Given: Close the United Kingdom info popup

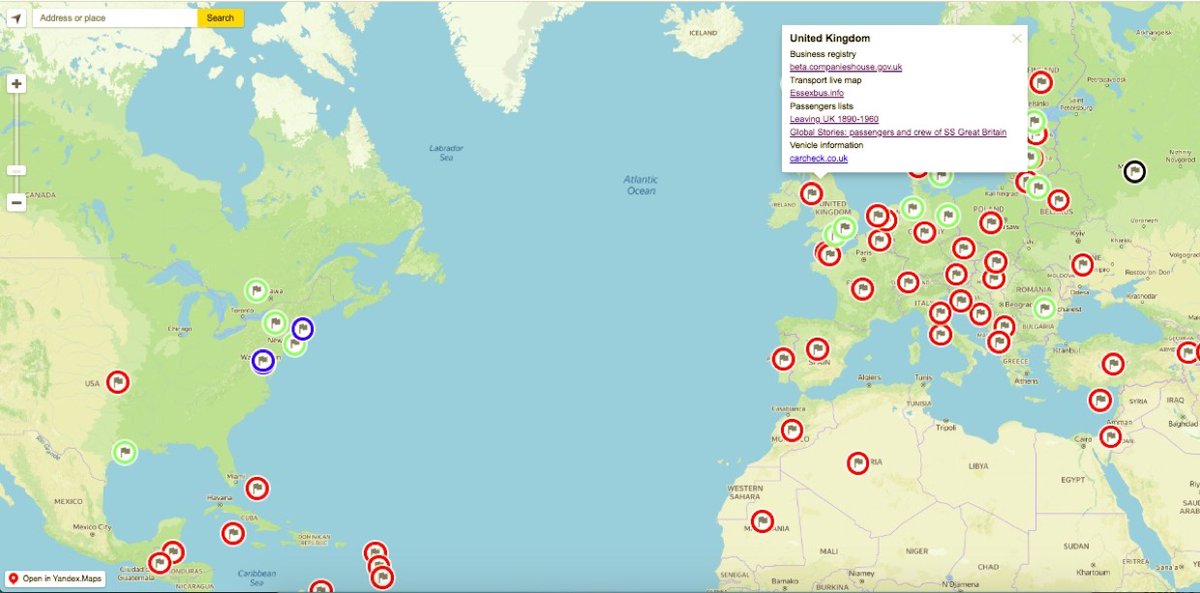Looking at the screenshot, I should coord(1016,37).
